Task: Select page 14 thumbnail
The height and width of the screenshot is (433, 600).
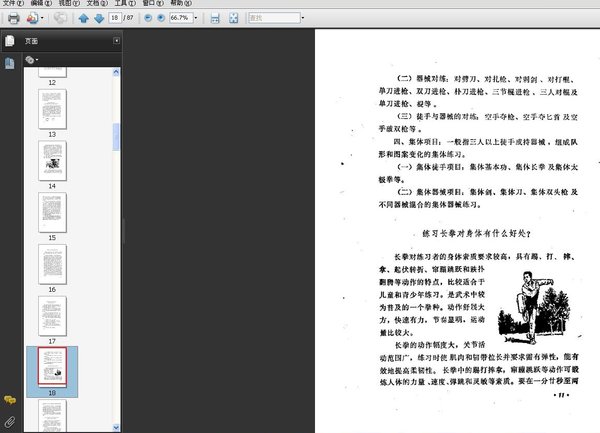Action: point(52,161)
